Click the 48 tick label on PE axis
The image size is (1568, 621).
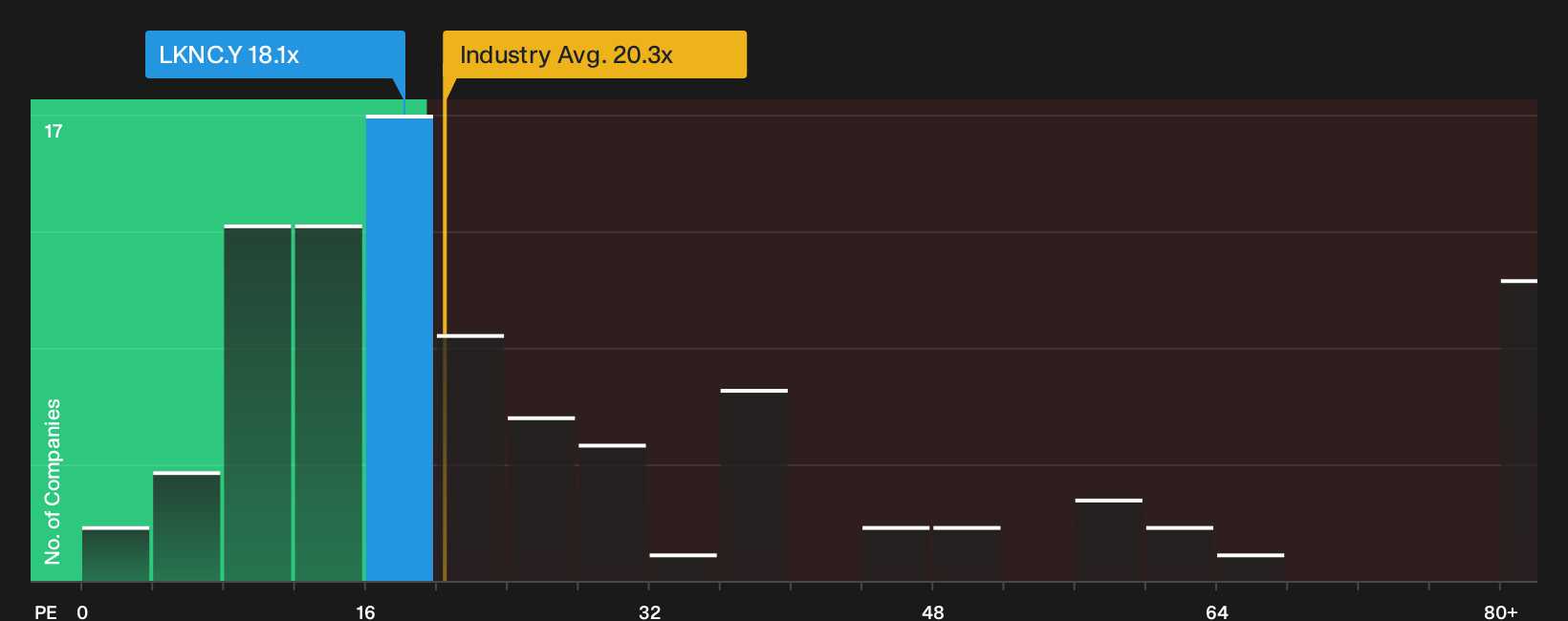(933, 612)
